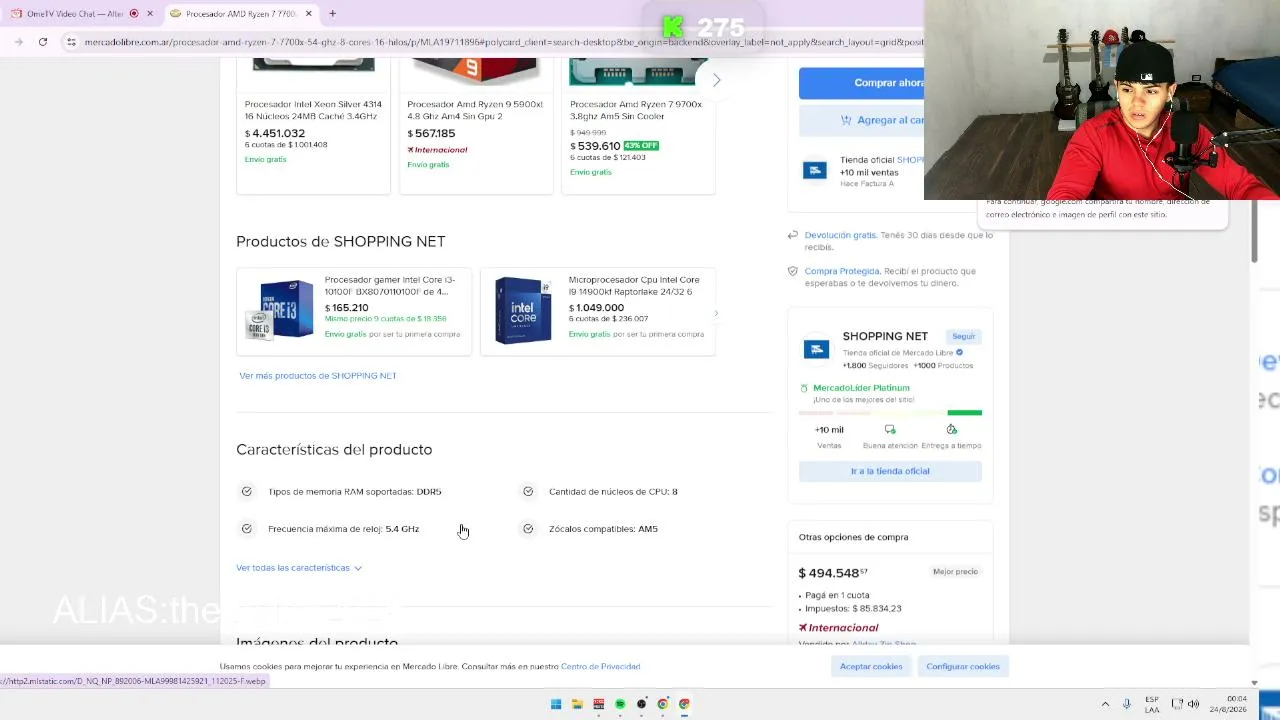The image size is (1280, 720).
Task: Open Microprocesador Cpu Intel Core i9 title
Action: click(634, 286)
